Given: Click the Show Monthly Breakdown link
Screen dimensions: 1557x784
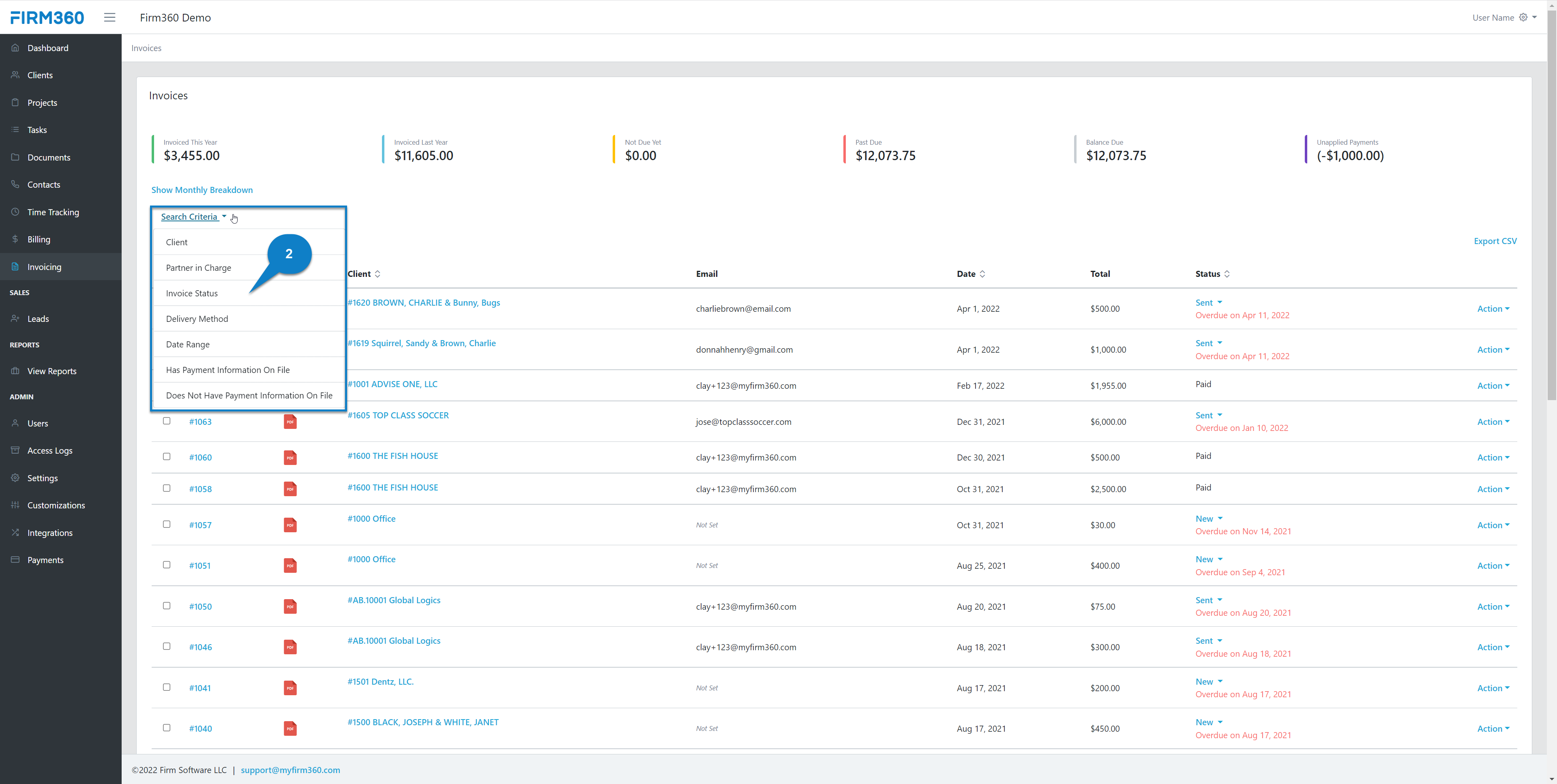Looking at the screenshot, I should pyautogui.click(x=202, y=189).
